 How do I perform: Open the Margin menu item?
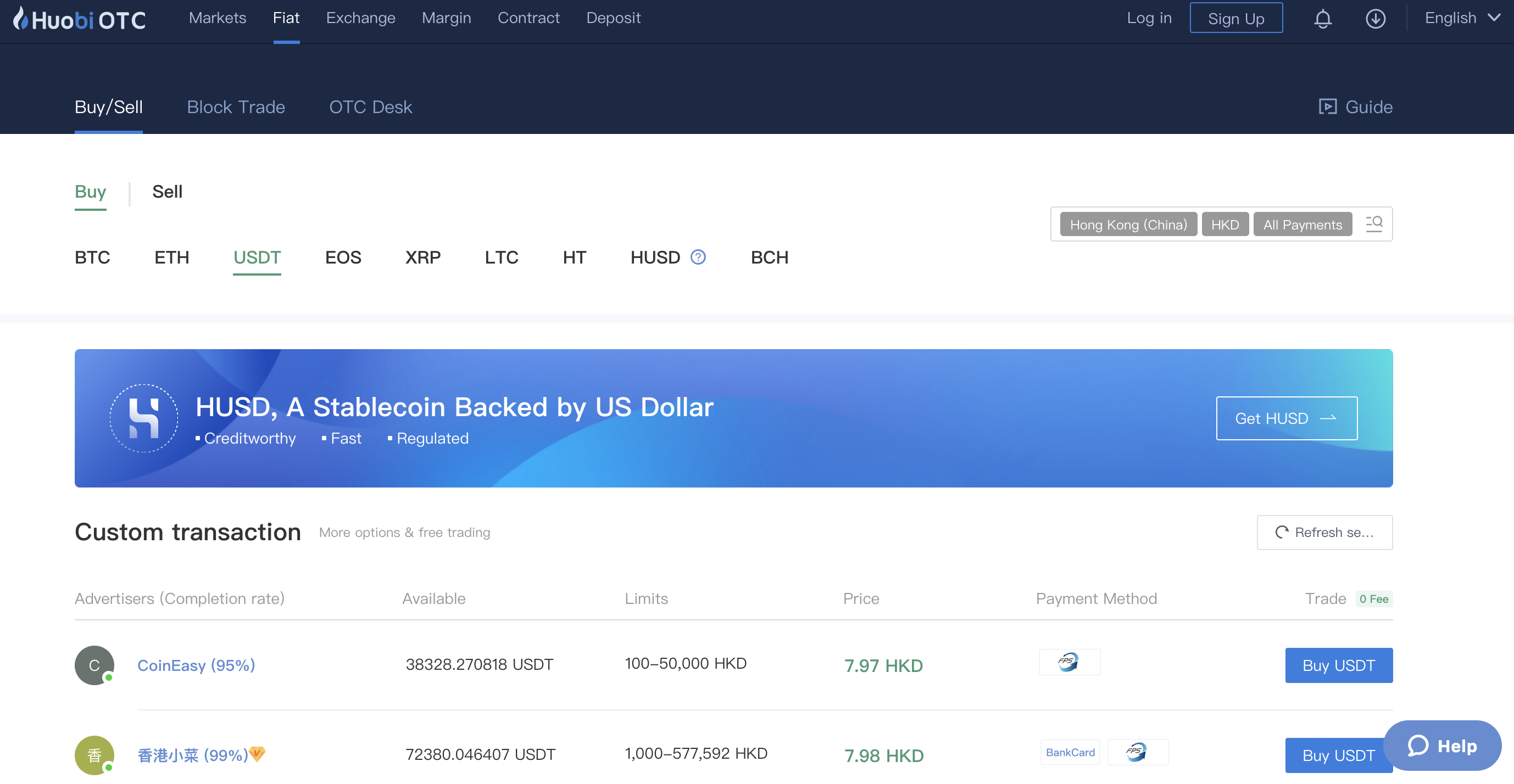pos(446,18)
